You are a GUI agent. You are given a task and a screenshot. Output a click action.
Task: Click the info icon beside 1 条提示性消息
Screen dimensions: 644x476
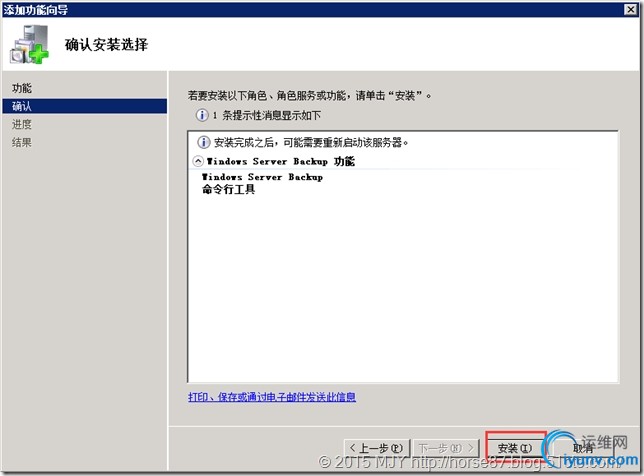tap(202, 115)
